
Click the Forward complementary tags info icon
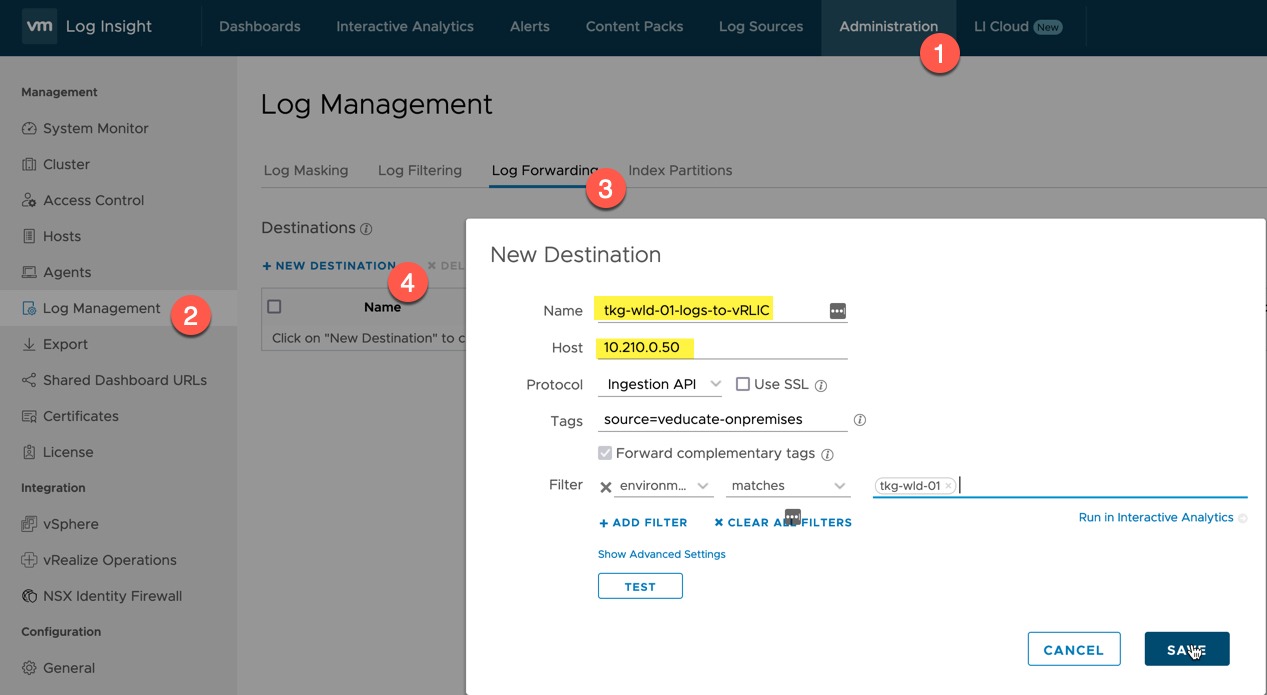[x=827, y=455]
